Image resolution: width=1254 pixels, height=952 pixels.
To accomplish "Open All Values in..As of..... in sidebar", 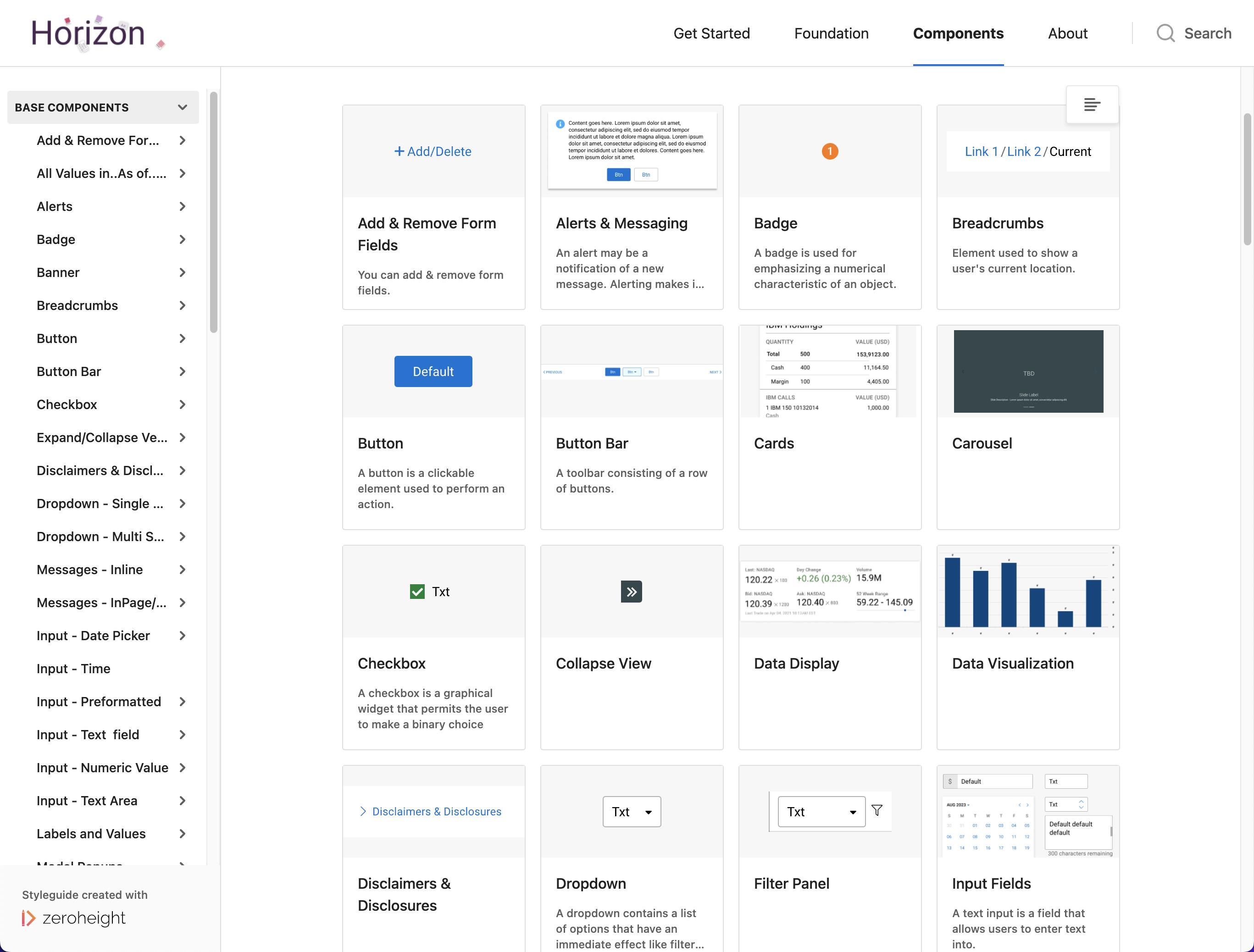I will point(101,173).
